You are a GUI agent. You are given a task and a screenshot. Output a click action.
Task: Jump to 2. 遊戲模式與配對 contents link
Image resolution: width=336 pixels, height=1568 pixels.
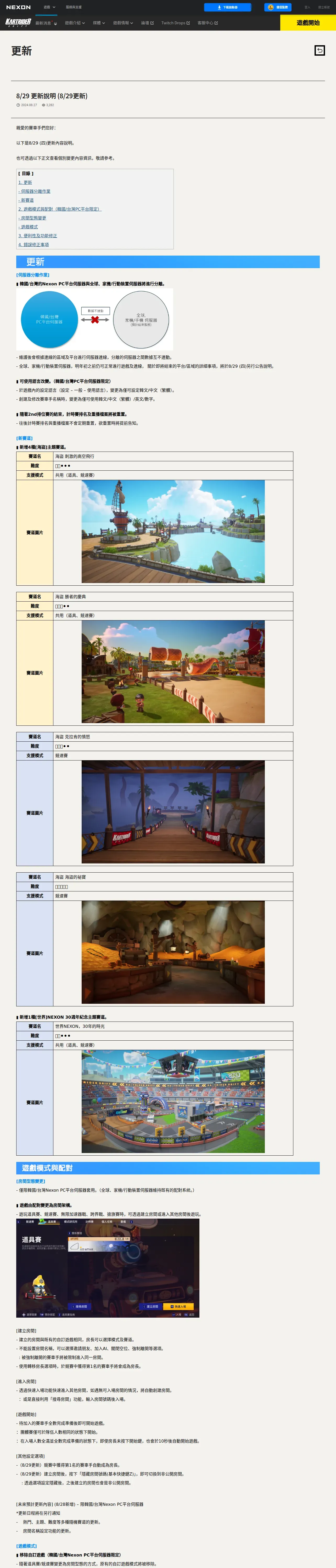60,209
